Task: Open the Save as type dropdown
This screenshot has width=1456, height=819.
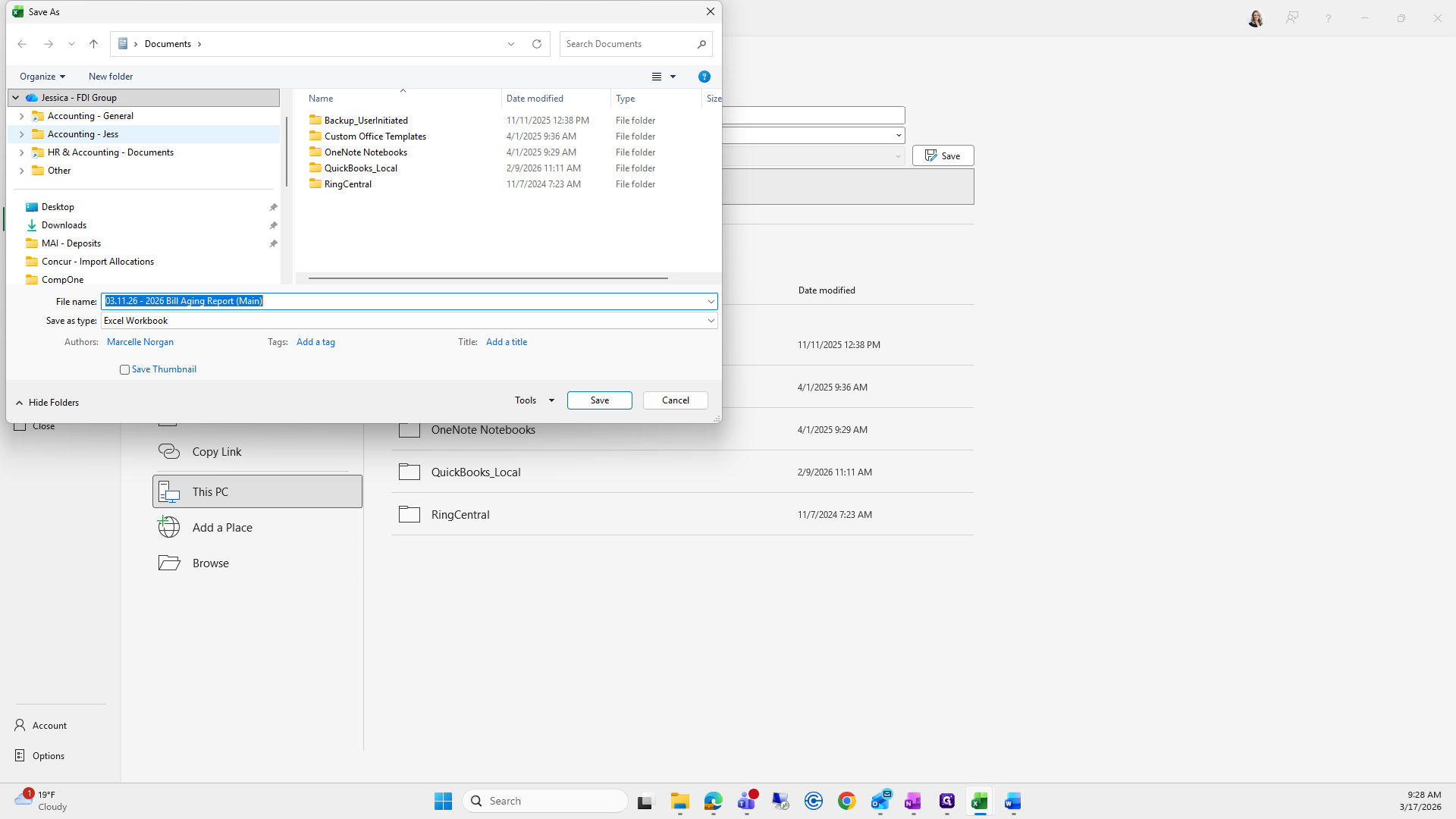Action: [x=711, y=321]
